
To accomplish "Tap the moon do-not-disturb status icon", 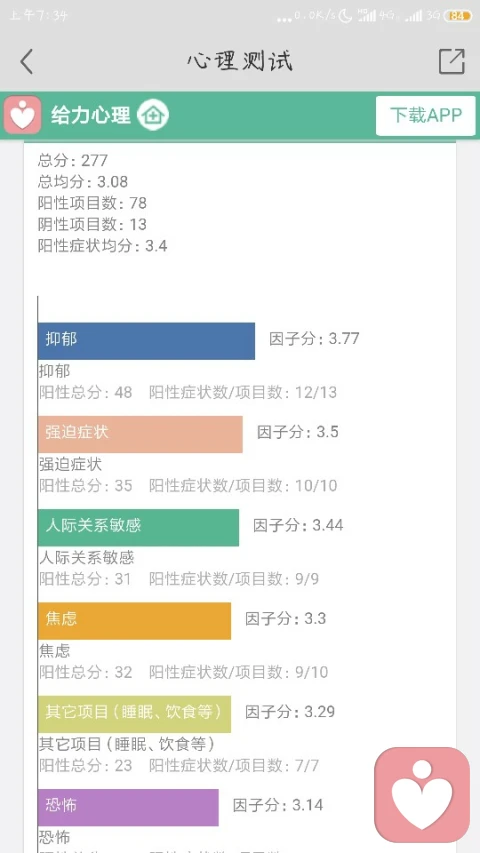I will pyautogui.click(x=345, y=16).
